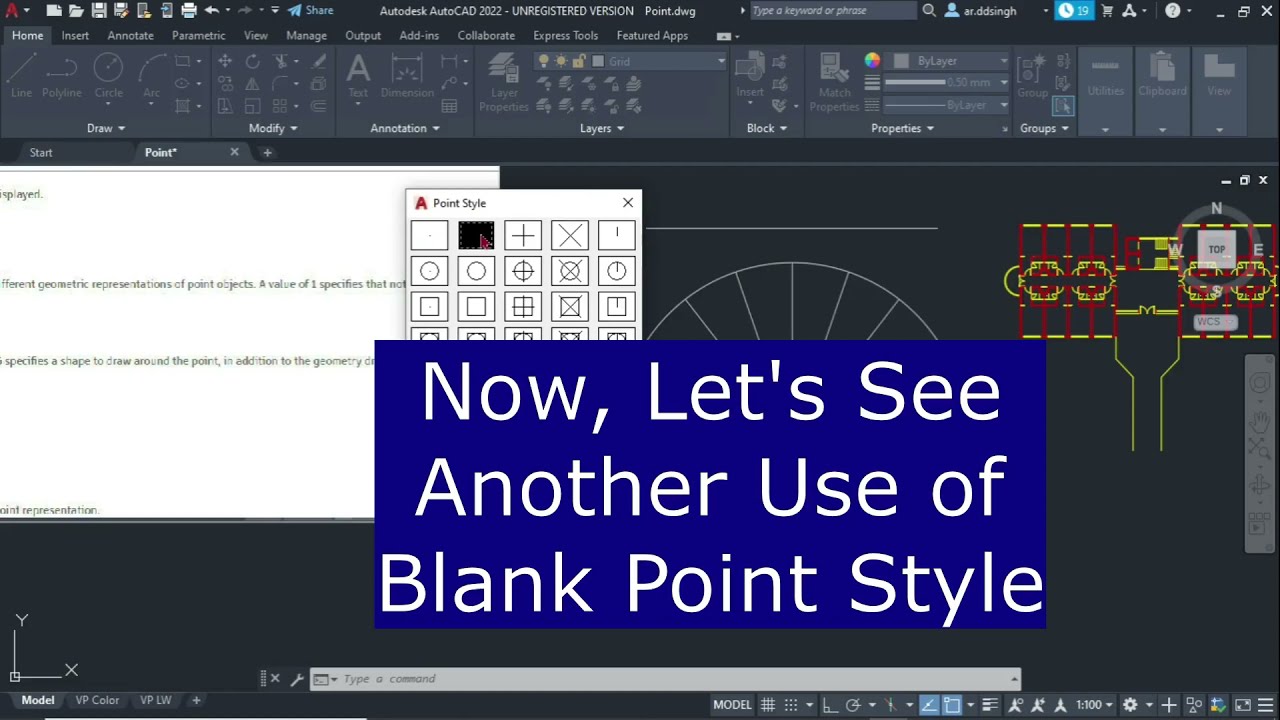
Task: Click the Share button
Action: pyautogui.click(x=311, y=11)
